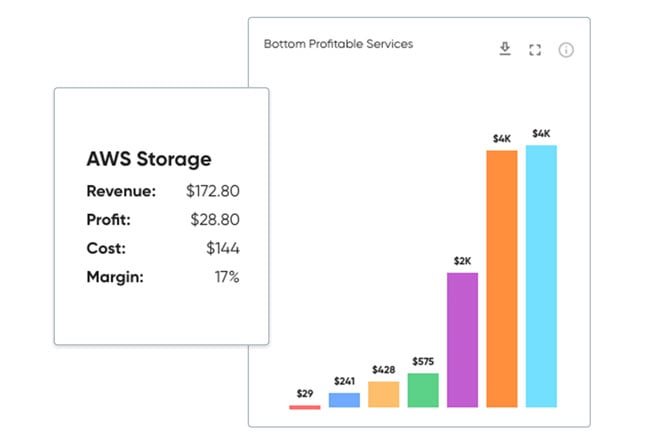Viewport: 650px width, 444px height.
Task: Click the purple $2K bar
Action: click(462, 340)
